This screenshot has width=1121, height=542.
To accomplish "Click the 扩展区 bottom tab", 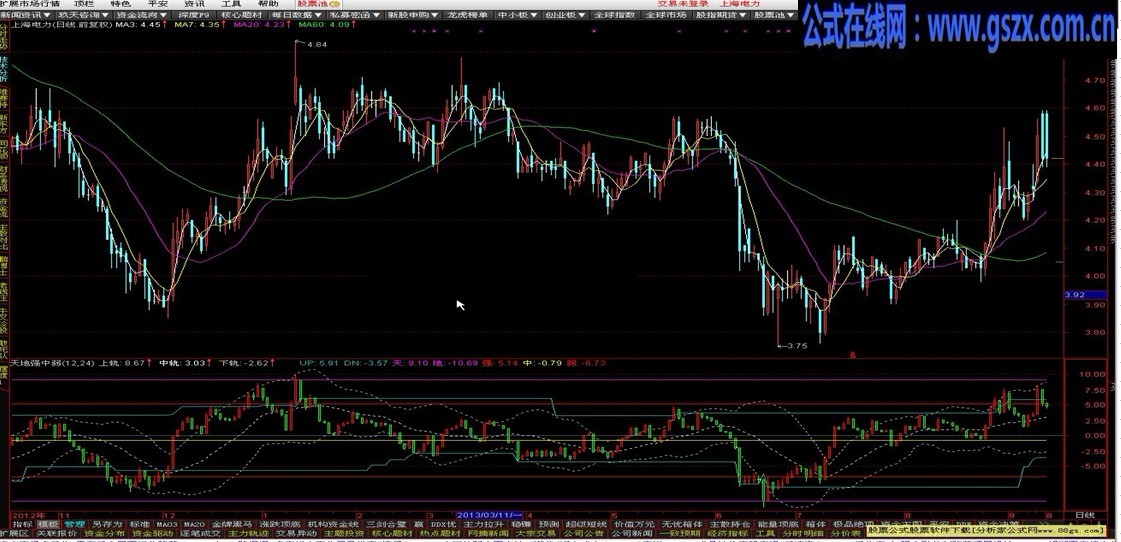I will (14, 533).
